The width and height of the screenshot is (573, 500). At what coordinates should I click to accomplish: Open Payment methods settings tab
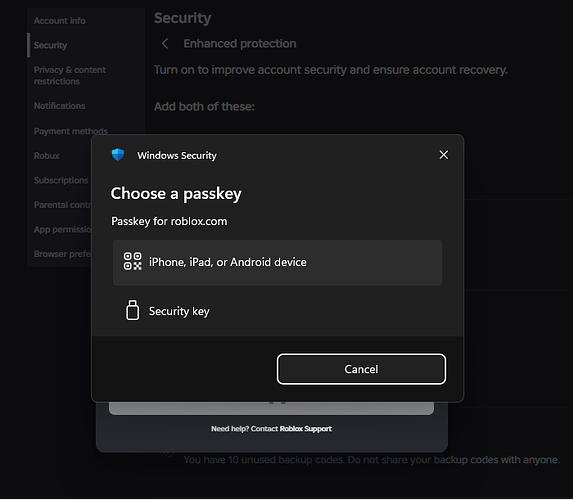tap(71, 131)
